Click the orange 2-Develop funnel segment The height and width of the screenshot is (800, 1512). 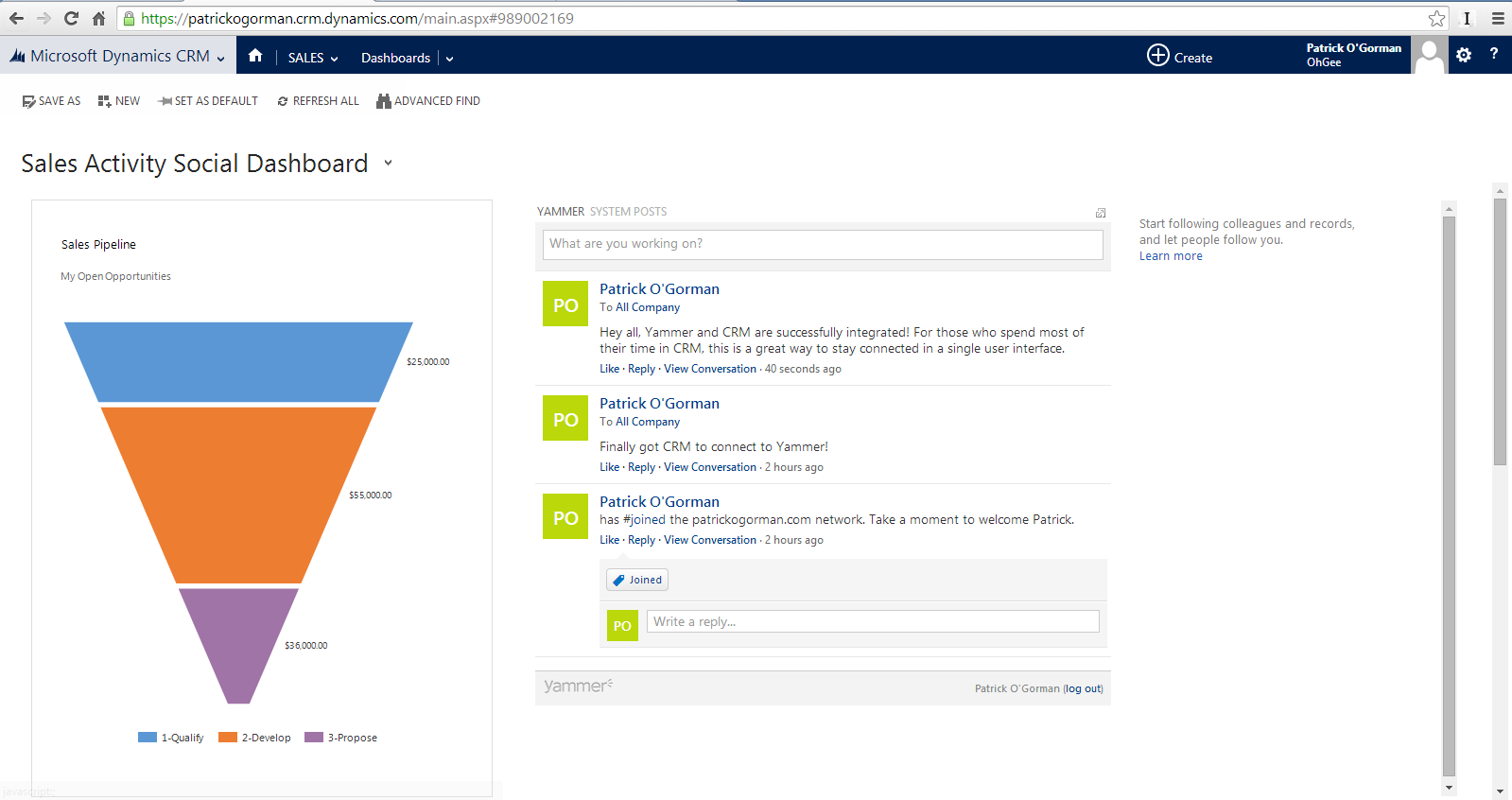(238, 495)
